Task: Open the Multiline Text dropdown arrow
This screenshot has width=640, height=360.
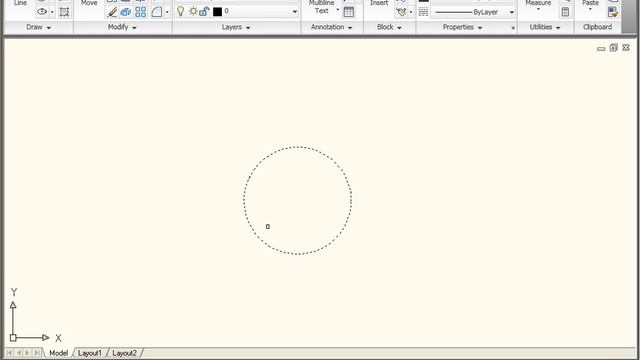Action: 338,10
